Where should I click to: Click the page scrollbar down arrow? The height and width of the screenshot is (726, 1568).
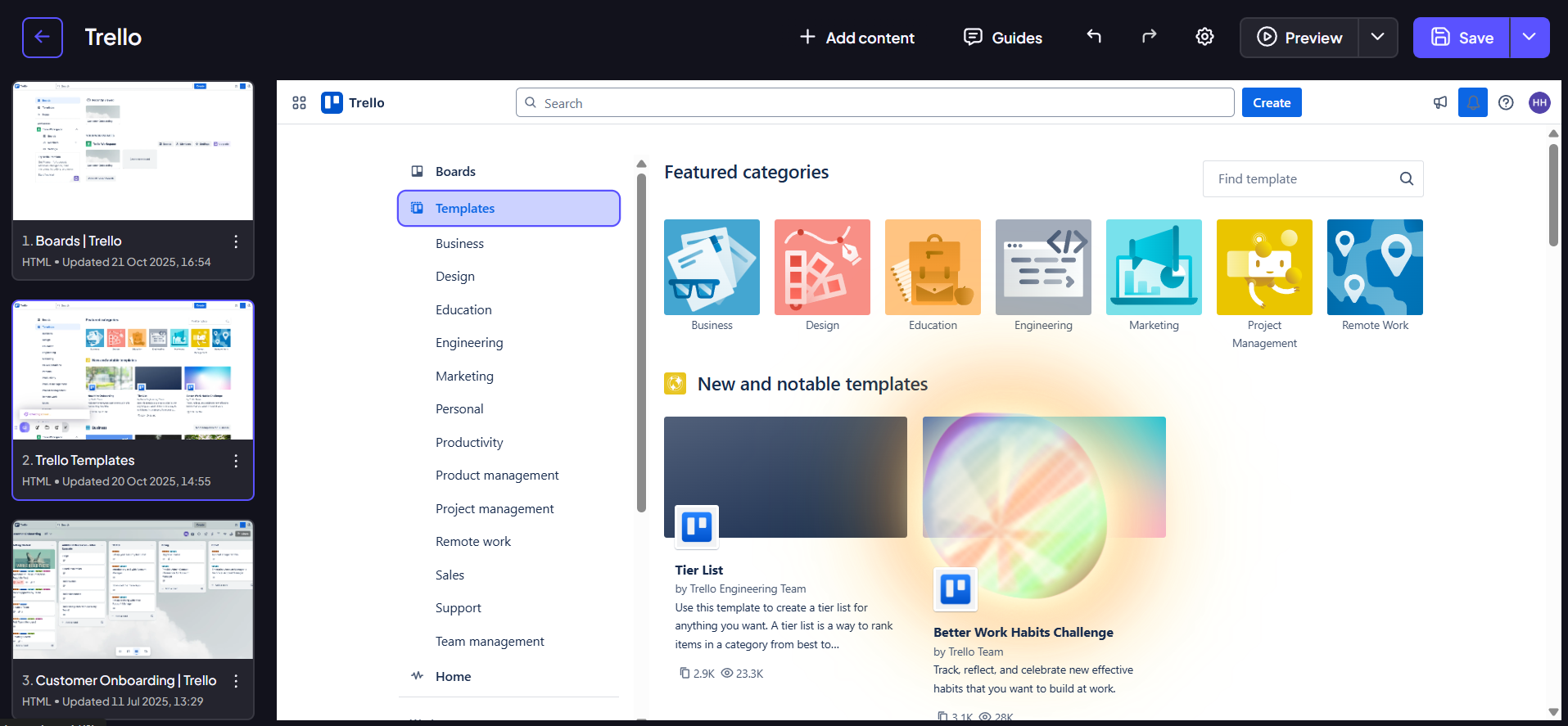(x=1553, y=712)
